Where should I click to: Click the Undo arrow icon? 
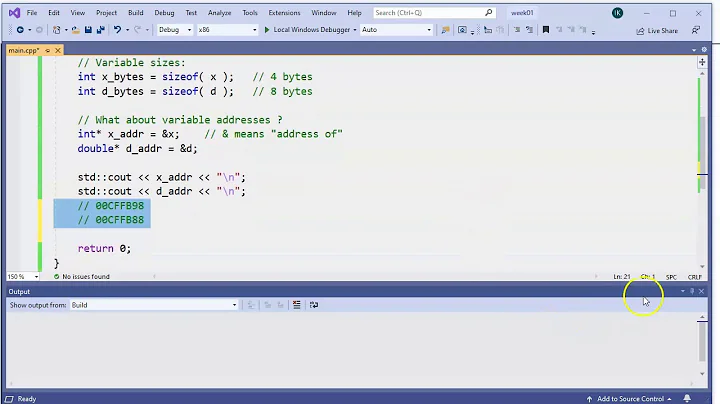118,30
